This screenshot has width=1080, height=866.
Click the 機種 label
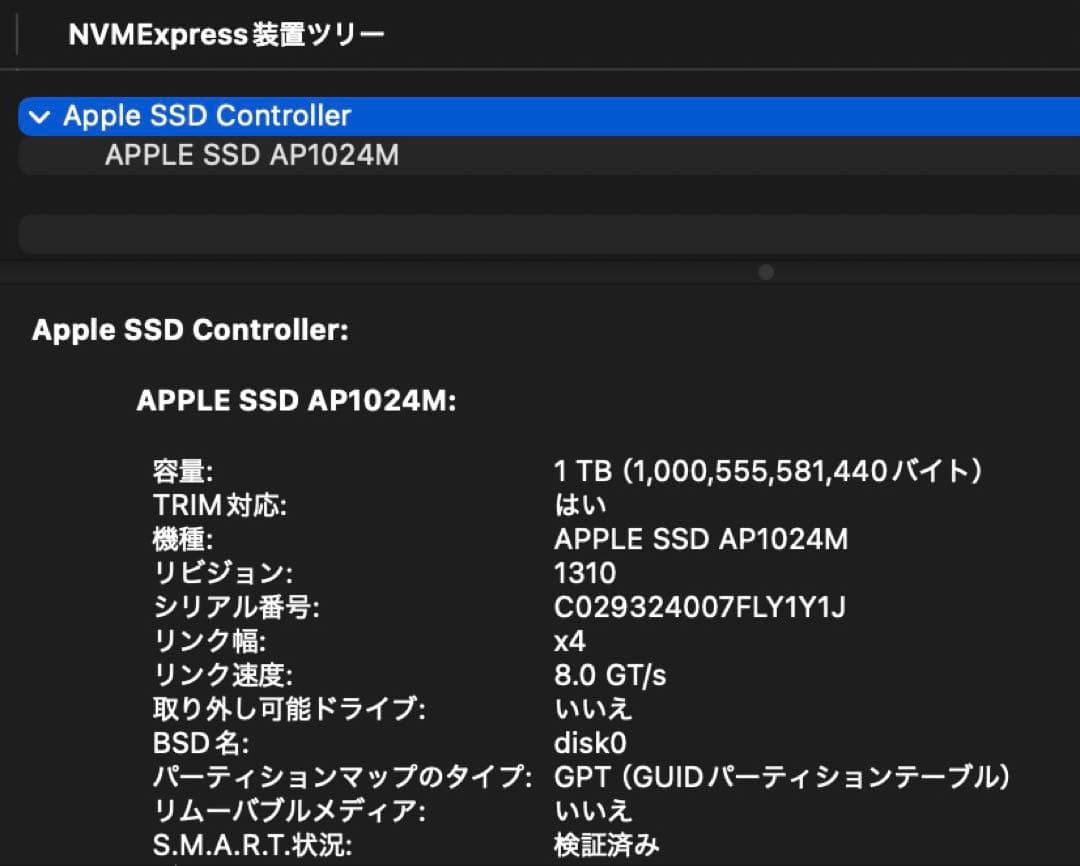tap(183, 539)
